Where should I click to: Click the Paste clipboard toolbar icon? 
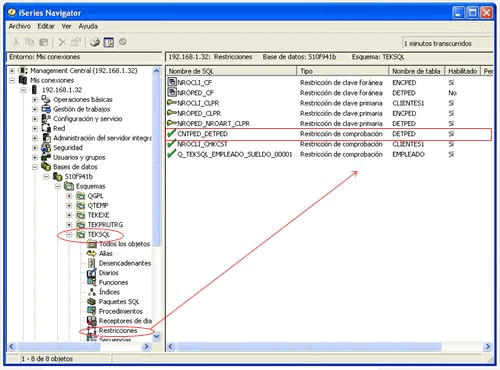44,42
